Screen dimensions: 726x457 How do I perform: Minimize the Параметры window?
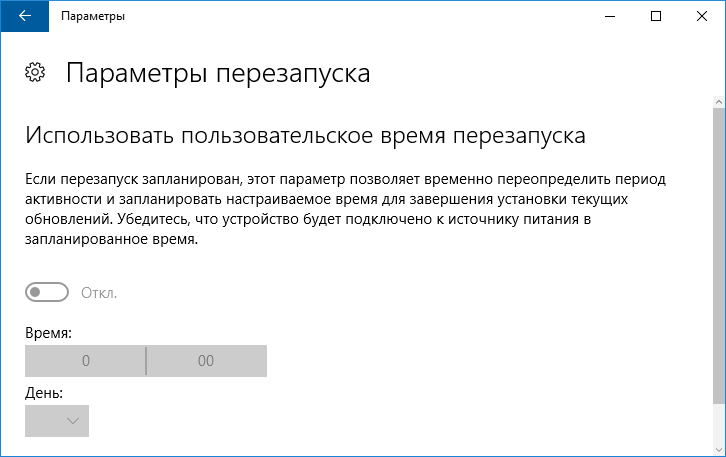click(610, 16)
